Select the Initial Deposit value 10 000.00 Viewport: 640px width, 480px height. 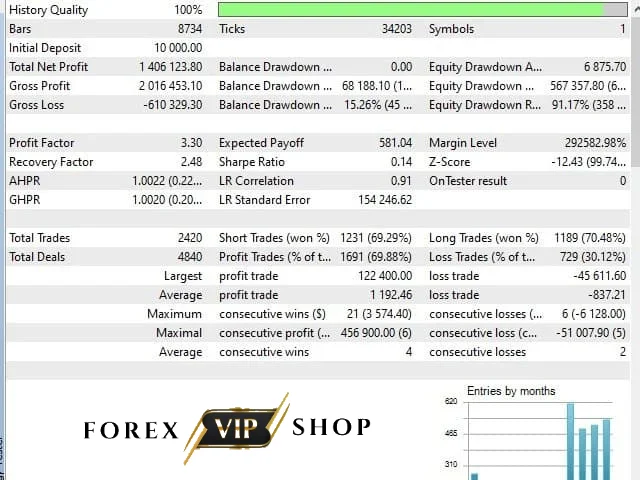coord(178,48)
